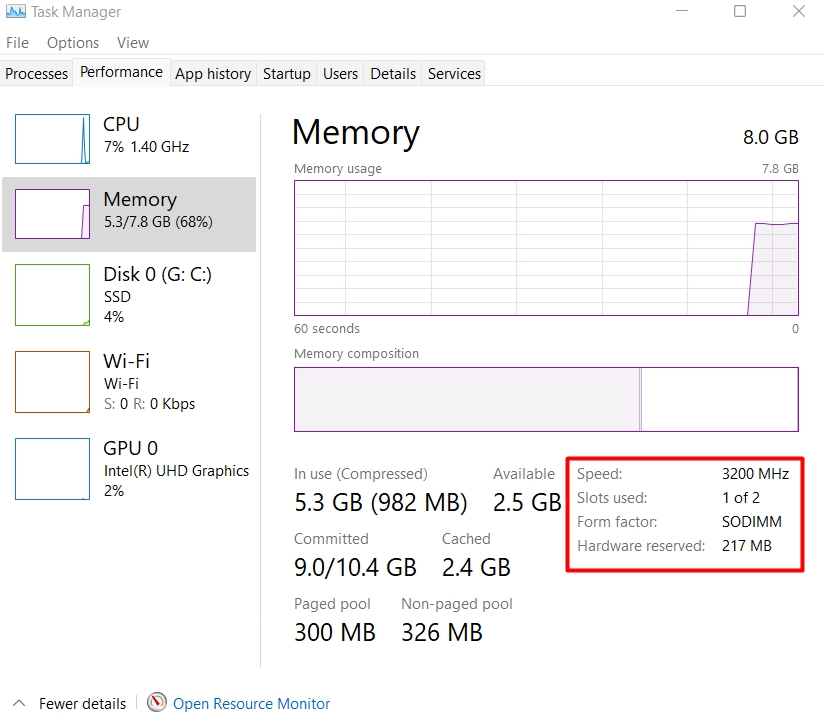Collapse view using Fewer details chevron

point(19,703)
